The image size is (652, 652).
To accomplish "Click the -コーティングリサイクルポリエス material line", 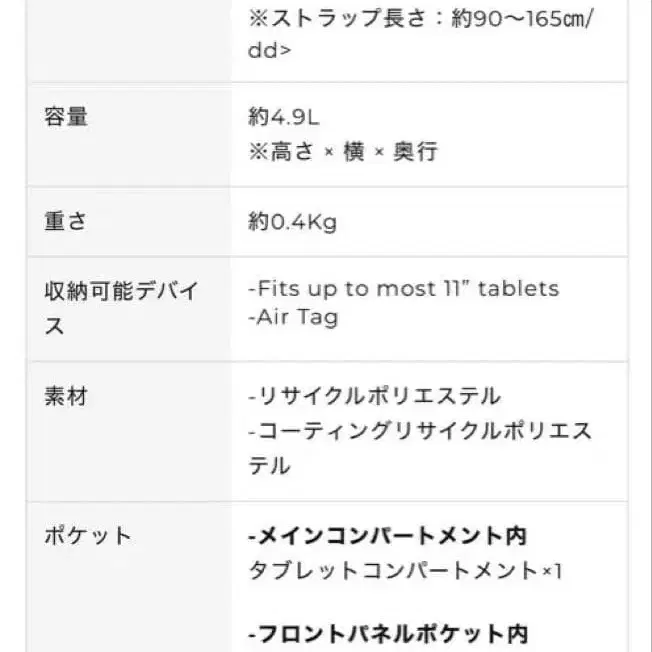I will pos(419,431).
